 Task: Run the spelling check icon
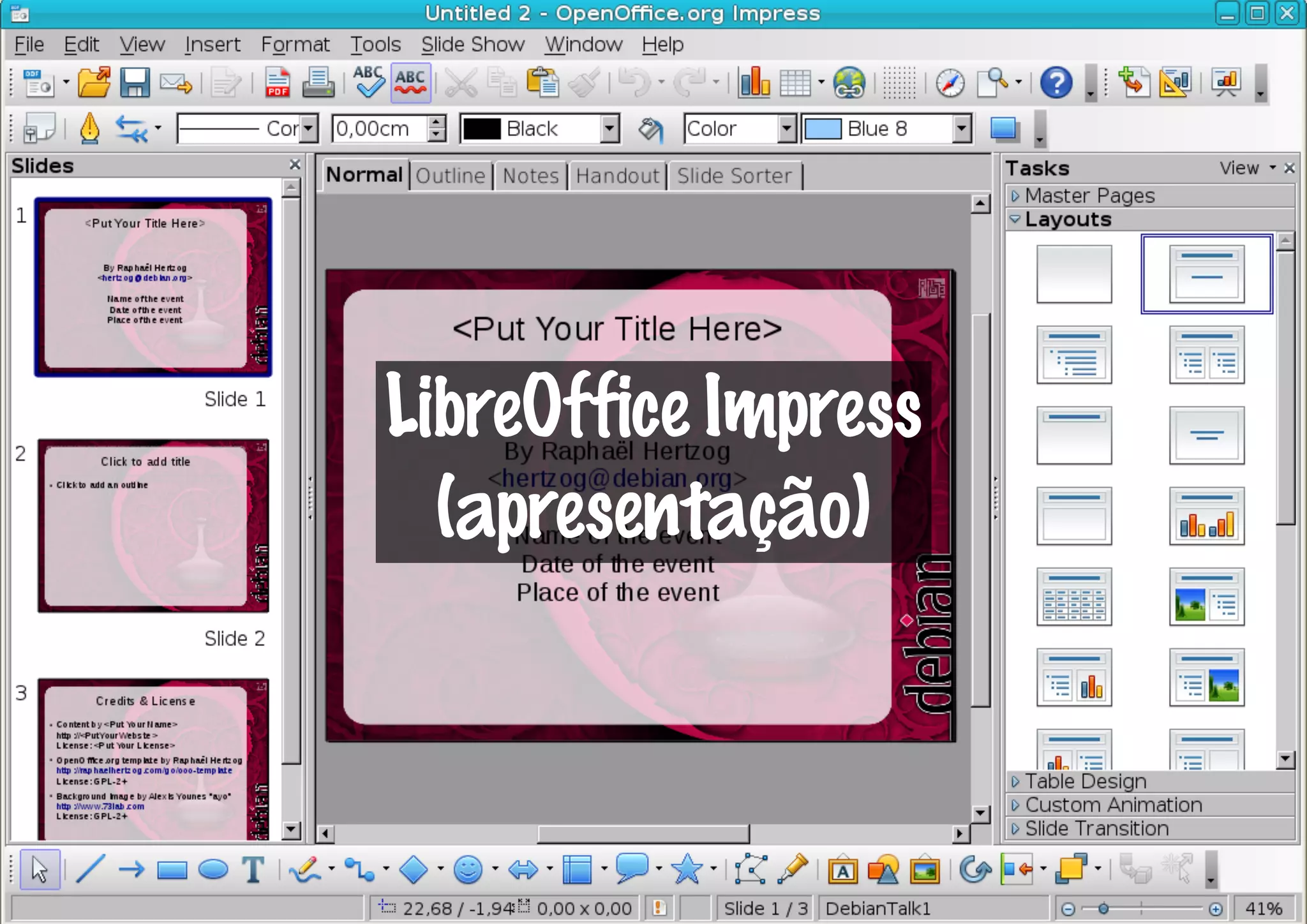coord(369,83)
